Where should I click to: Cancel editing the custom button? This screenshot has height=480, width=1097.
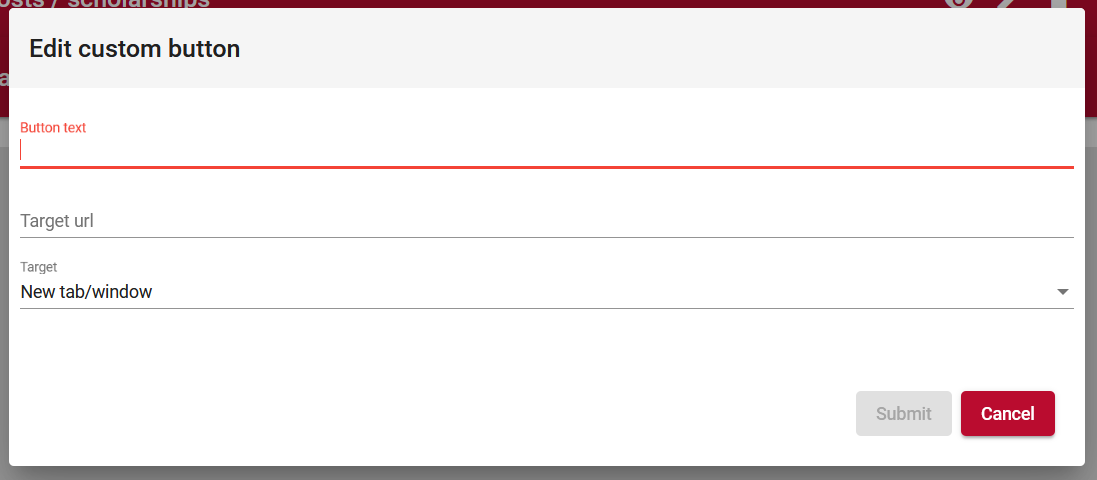pyautogui.click(x=1007, y=414)
